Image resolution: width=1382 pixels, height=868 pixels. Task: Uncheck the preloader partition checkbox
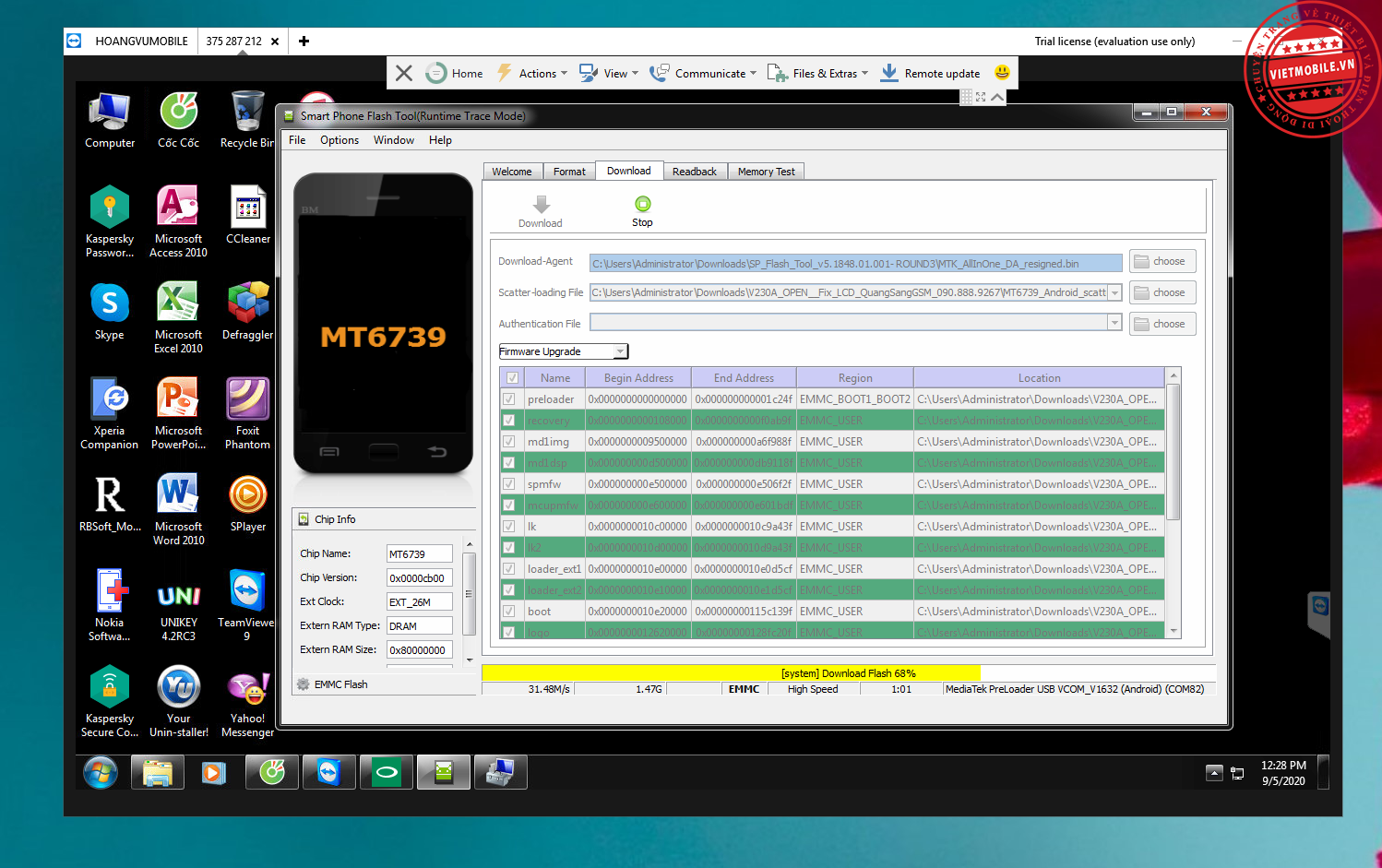(x=508, y=399)
